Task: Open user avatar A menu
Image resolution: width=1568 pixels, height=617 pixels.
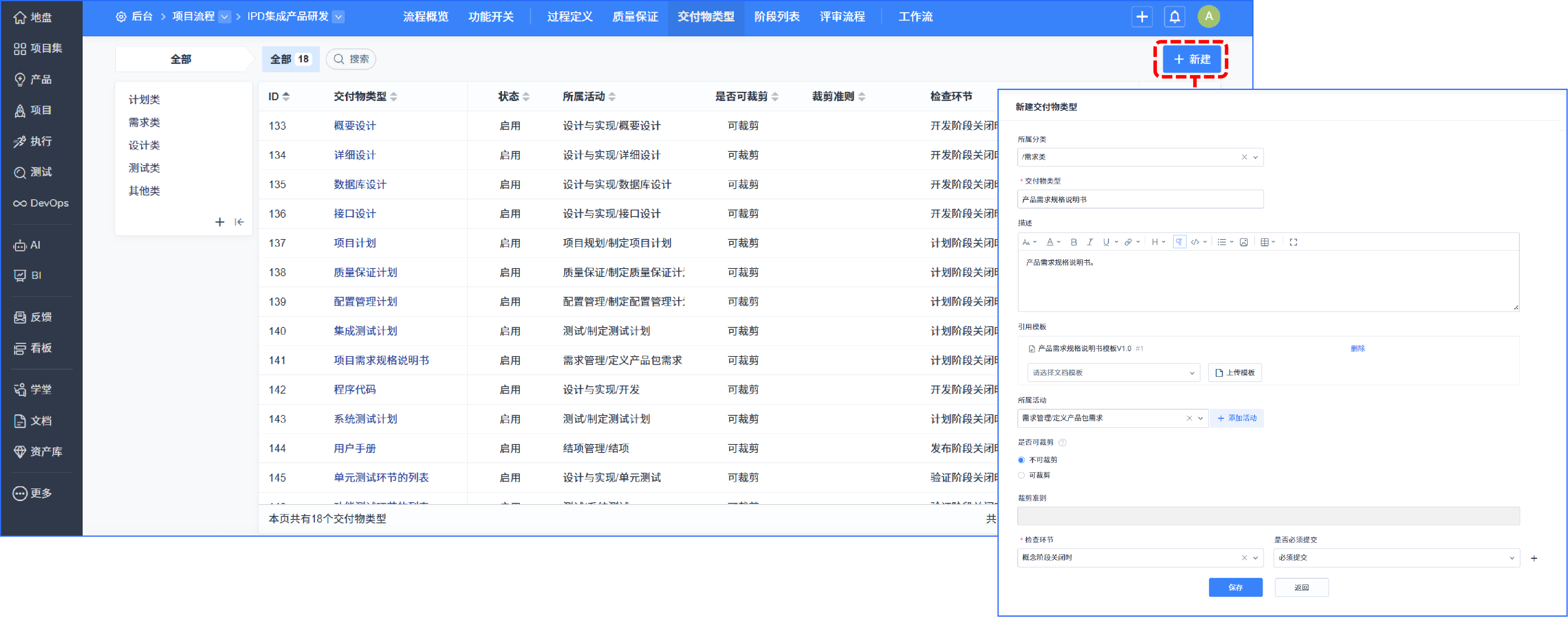Action: 1209,16
